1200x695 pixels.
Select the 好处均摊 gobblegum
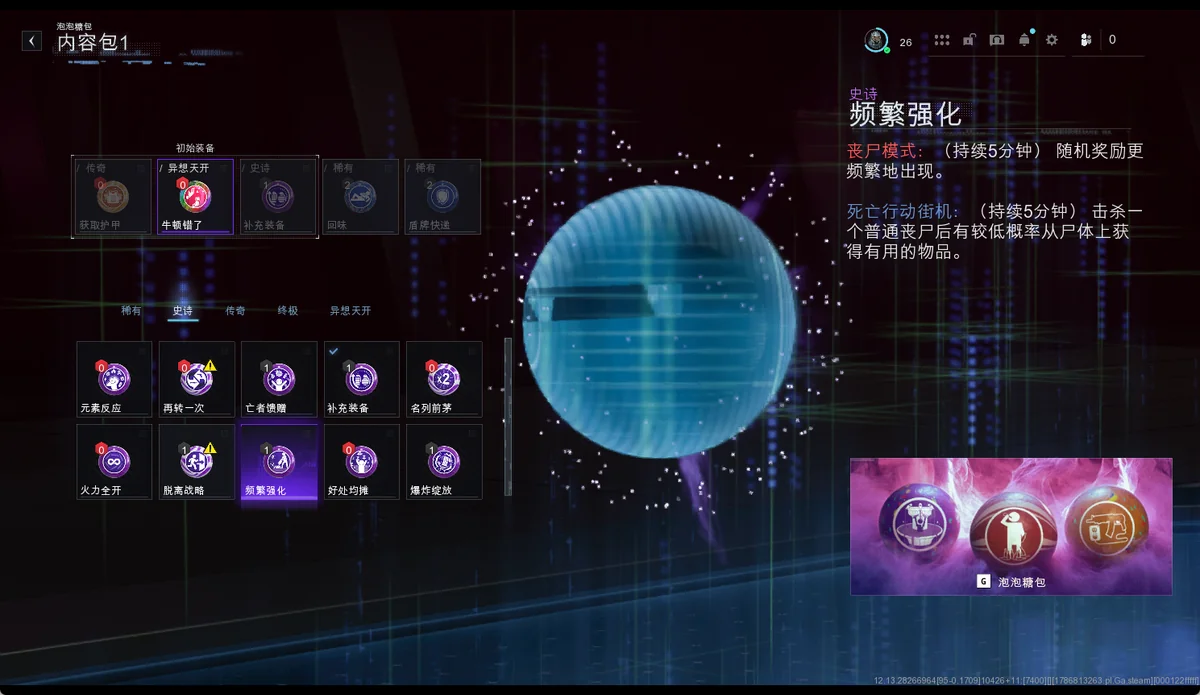[x=362, y=462]
